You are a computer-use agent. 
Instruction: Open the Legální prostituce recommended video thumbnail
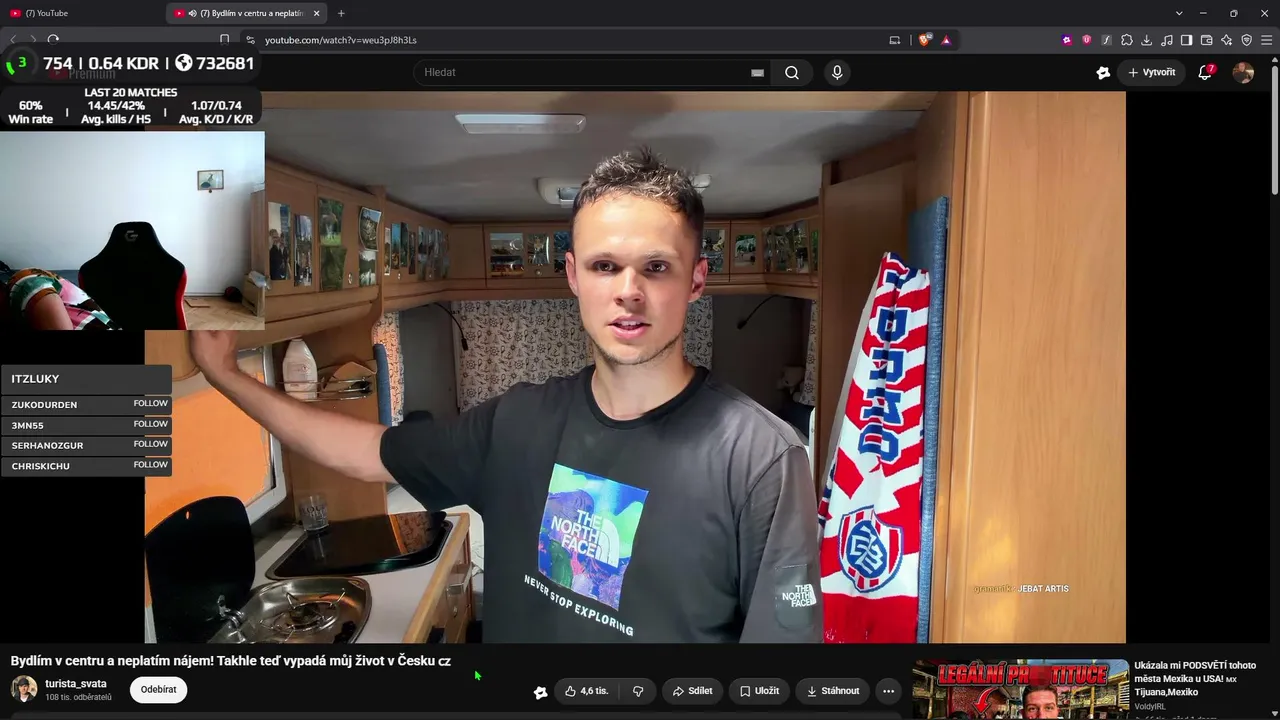[x=1020, y=689]
